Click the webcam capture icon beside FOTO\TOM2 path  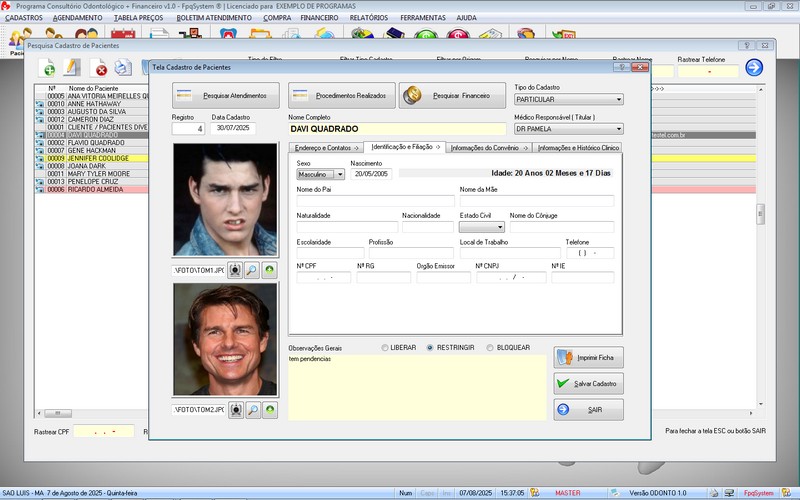235,410
